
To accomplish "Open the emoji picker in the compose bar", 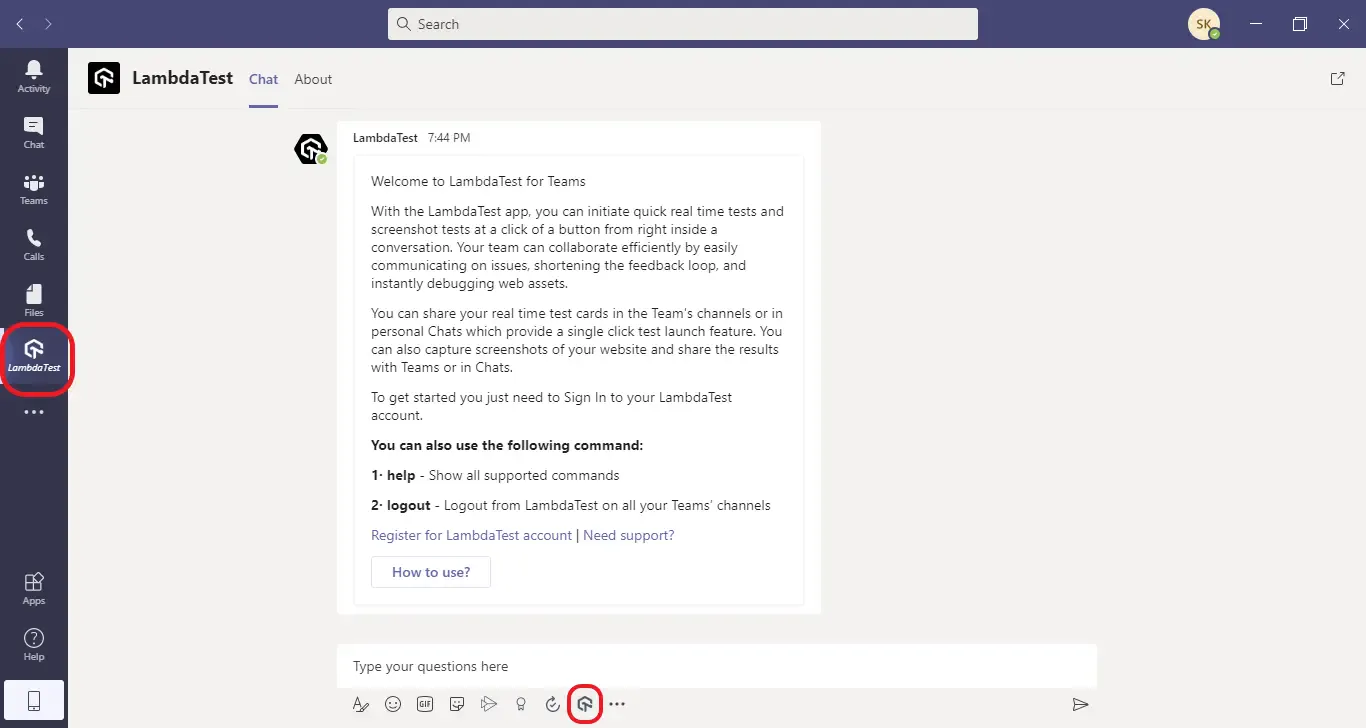I will 393,704.
